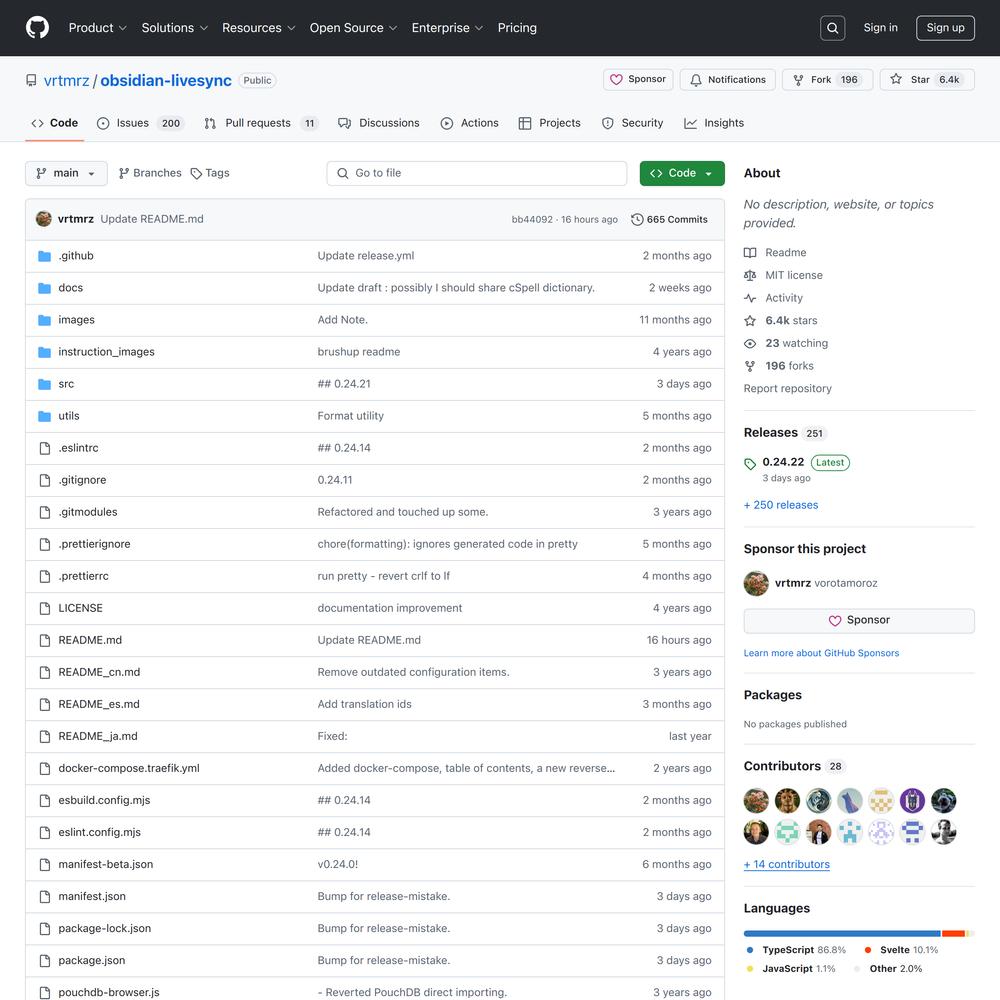
Task: Switch to the Security tab
Action: point(632,123)
